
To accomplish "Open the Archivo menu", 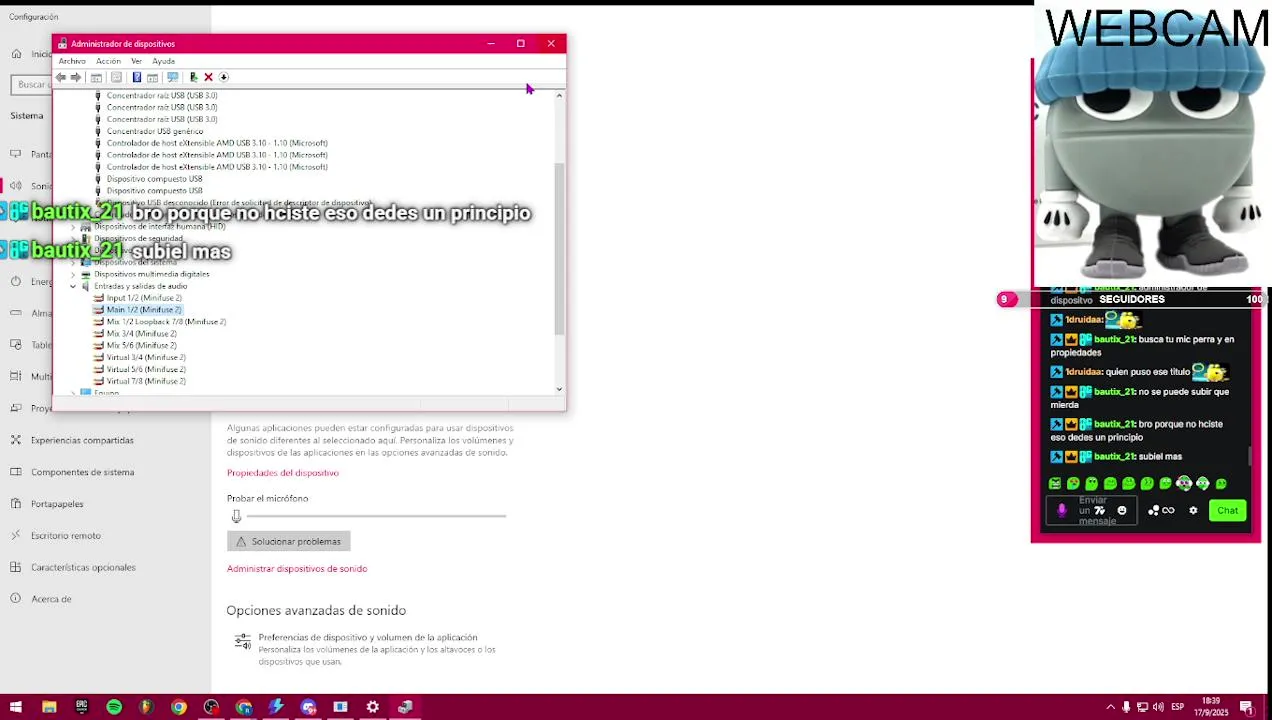I will point(72,61).
